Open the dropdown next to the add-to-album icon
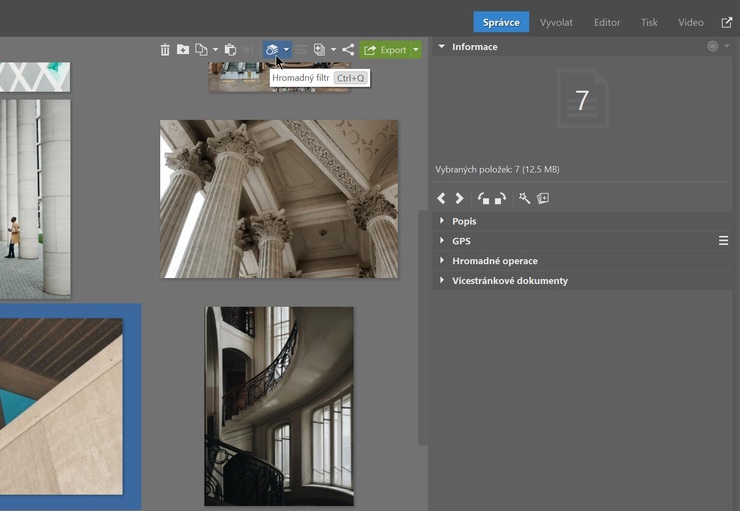 coord(333,50)
